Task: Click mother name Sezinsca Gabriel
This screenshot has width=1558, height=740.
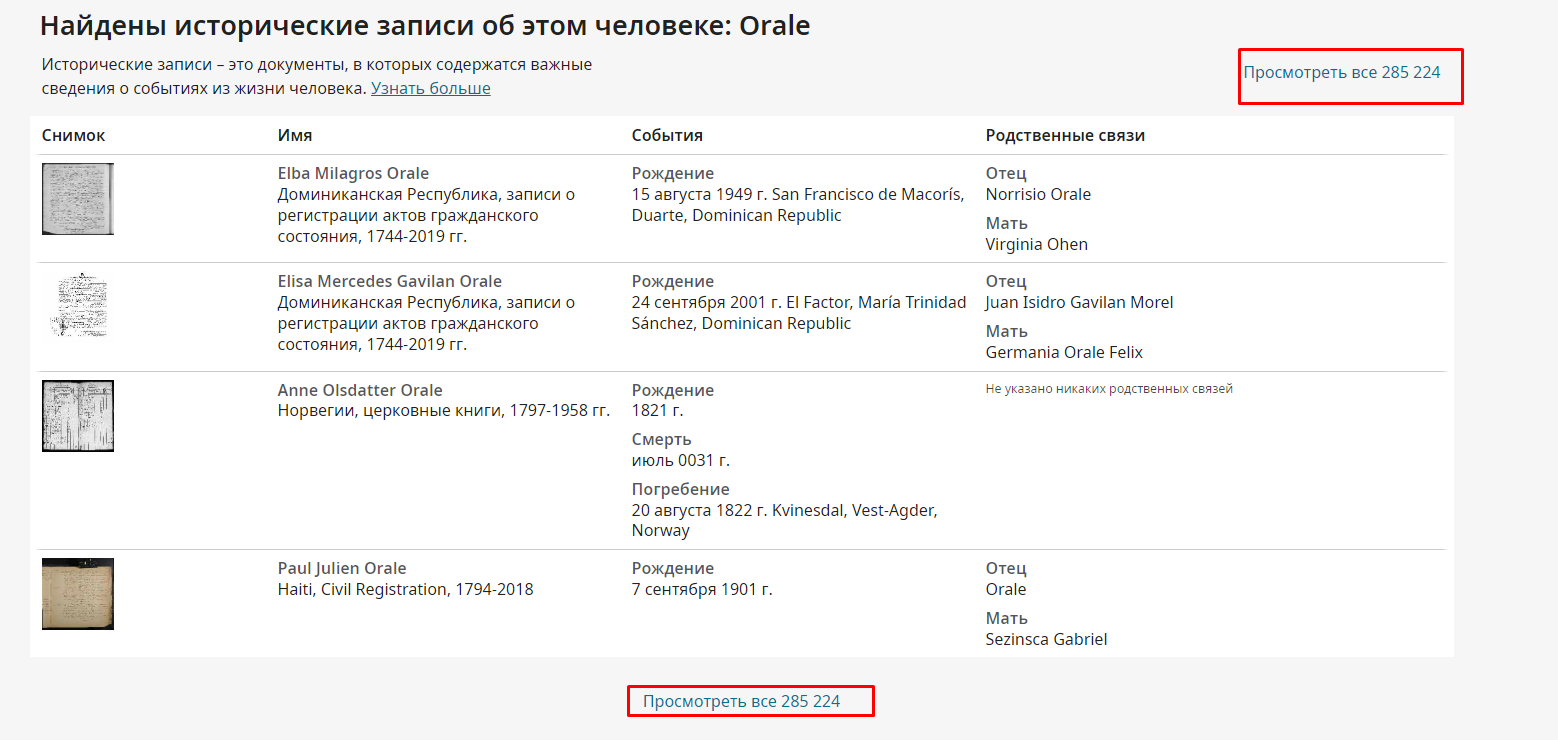Action: point(1046,640)
